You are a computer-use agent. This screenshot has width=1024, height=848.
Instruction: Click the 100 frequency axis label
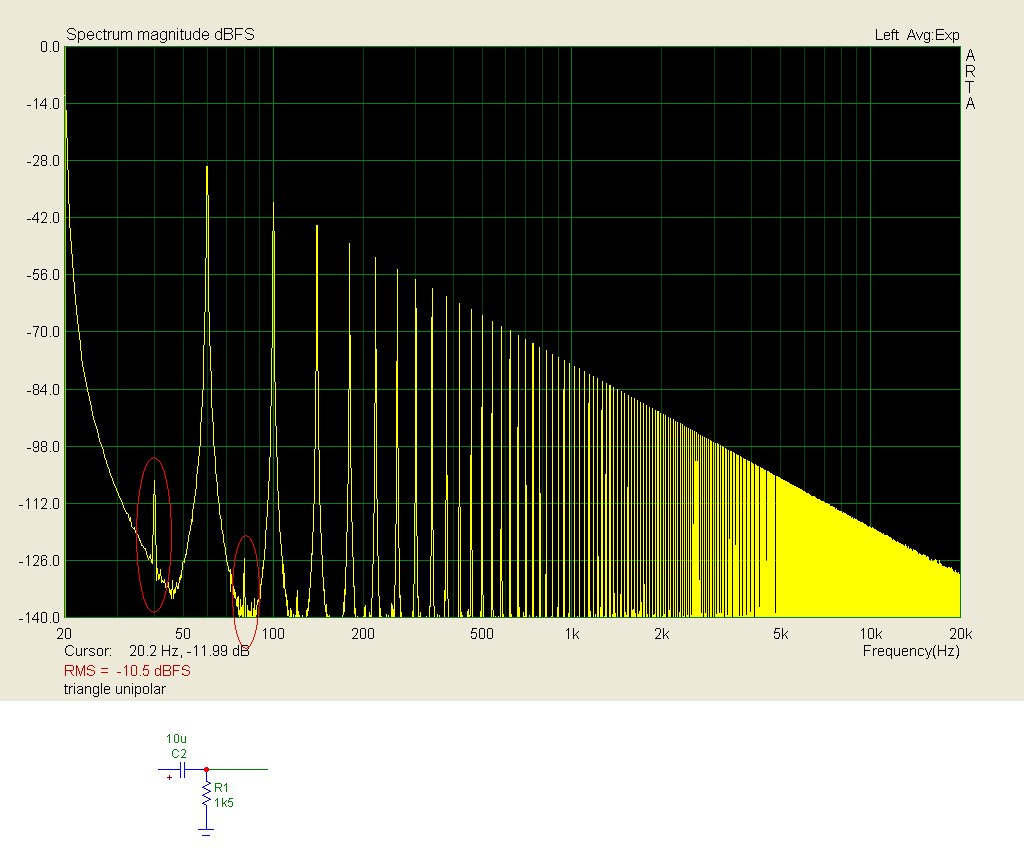click(273, 634)
